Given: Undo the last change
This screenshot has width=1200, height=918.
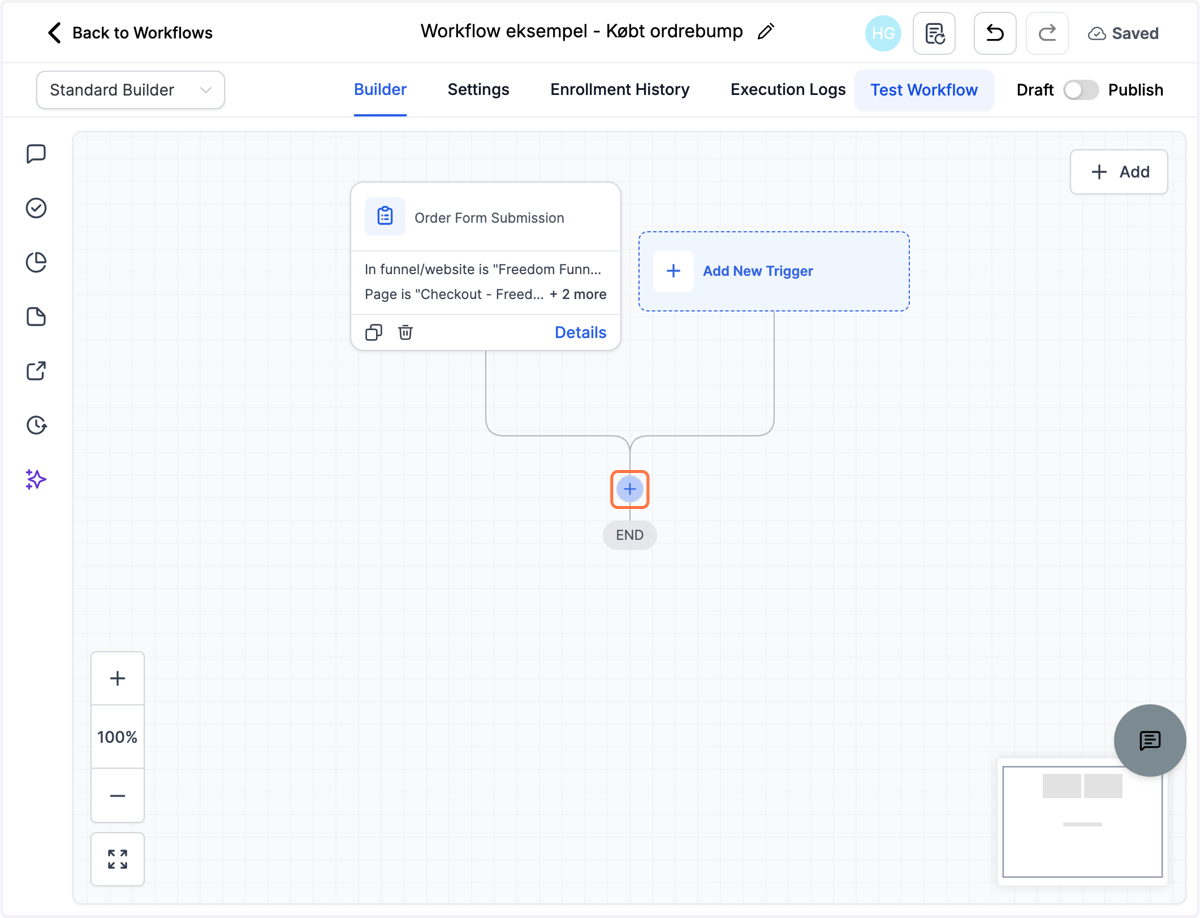Looking at the screenshot, I should (995, 33).
